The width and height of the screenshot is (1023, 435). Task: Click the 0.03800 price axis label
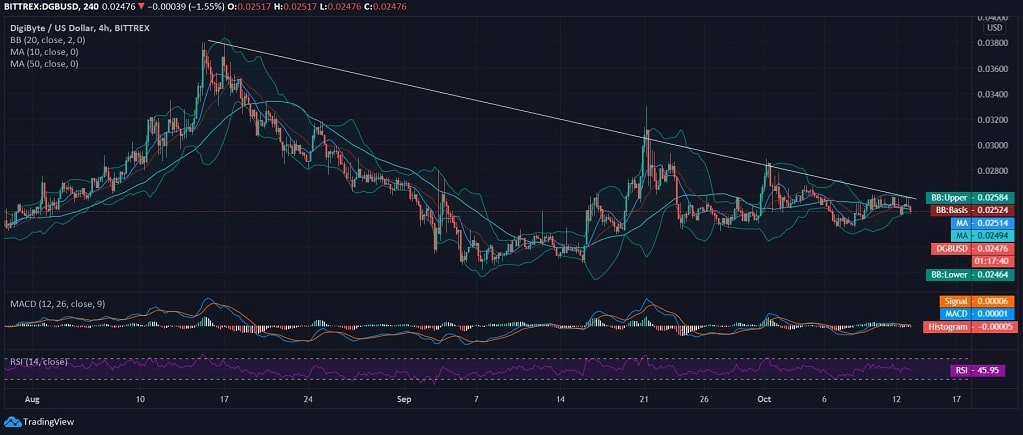point(995,42)
